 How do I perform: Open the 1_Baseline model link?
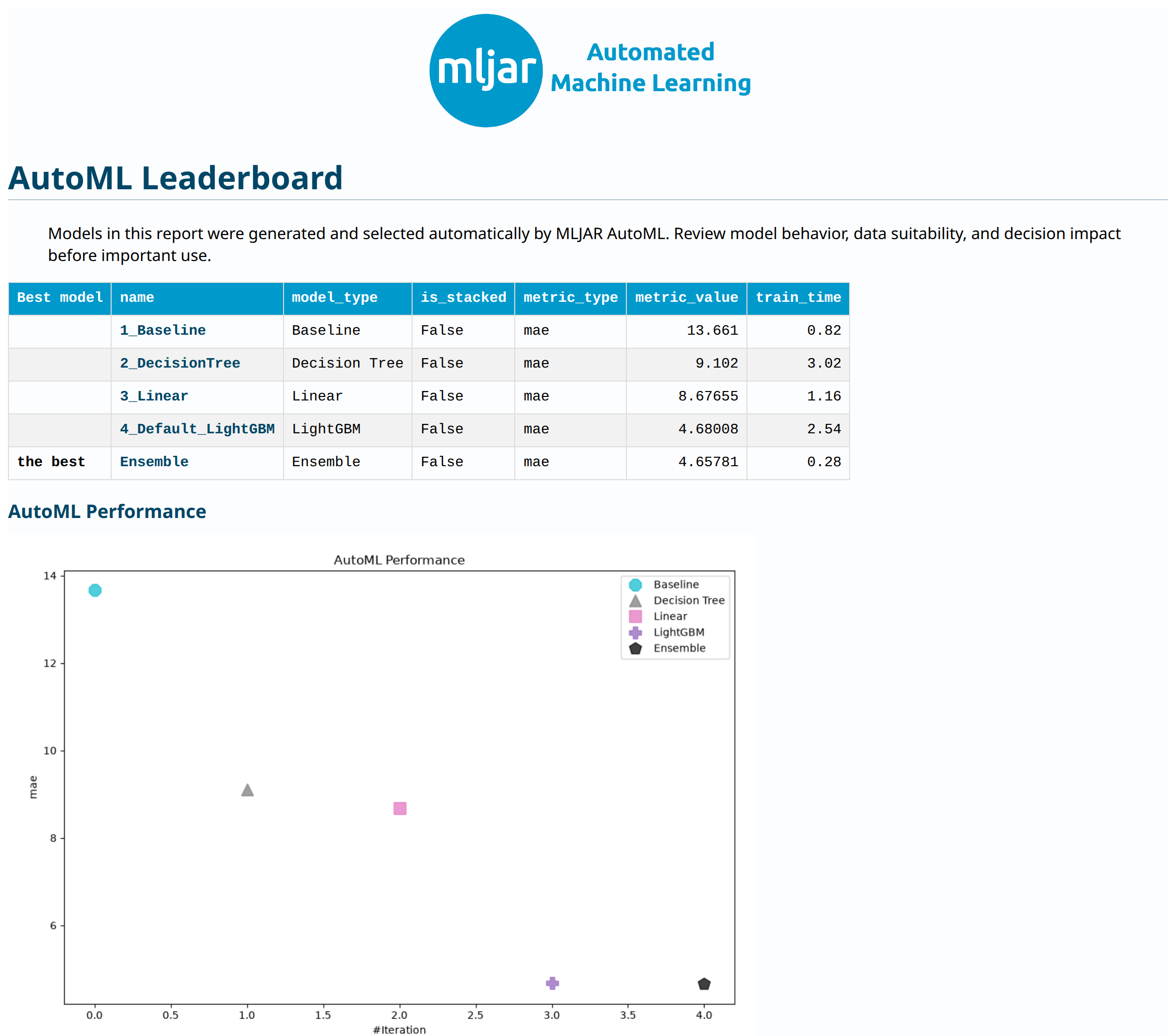[163, 330]
